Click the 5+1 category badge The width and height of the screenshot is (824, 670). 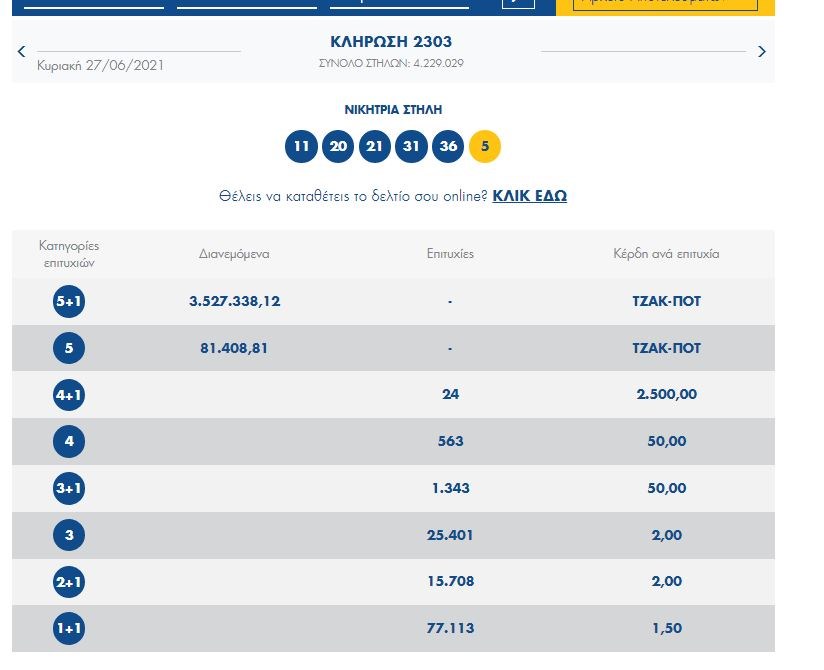point(69,302)
